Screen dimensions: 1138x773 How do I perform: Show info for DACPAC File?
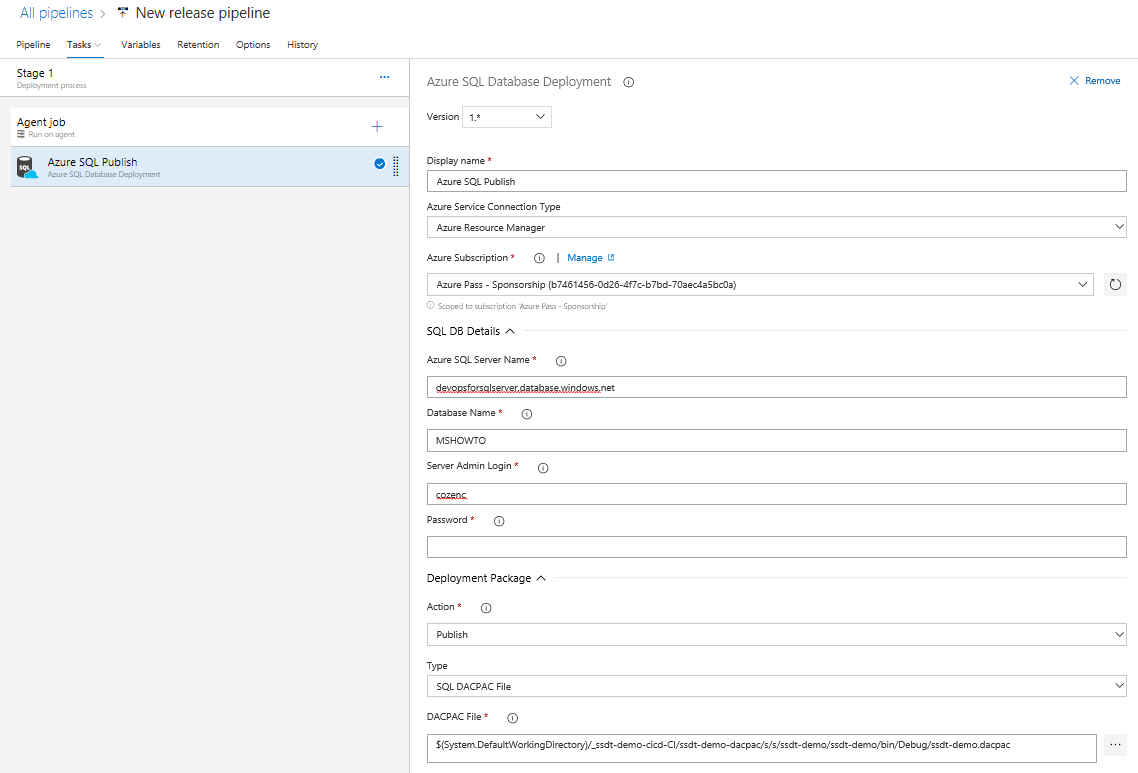512,718
